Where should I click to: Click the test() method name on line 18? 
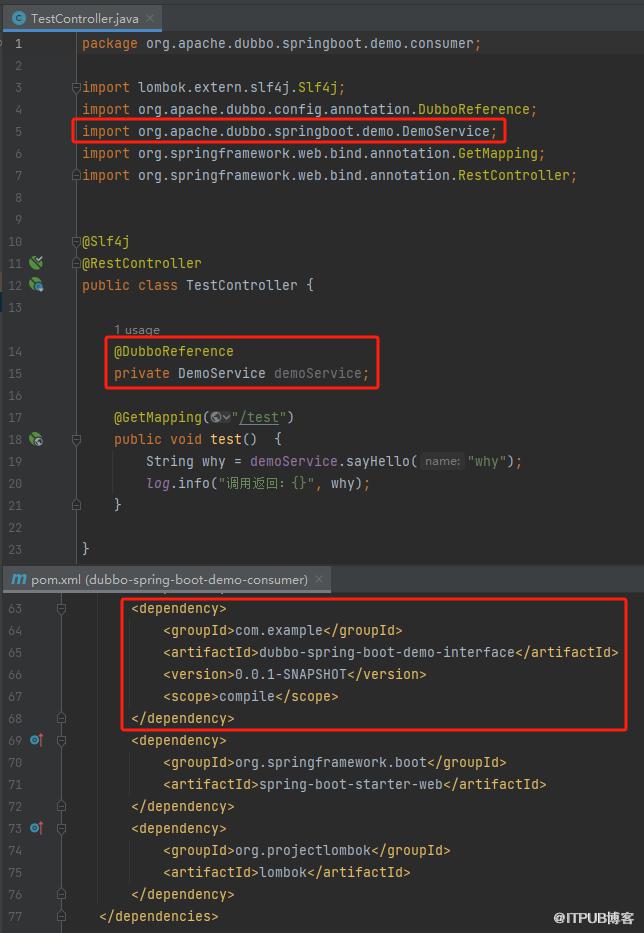click(x=226, y=439)
